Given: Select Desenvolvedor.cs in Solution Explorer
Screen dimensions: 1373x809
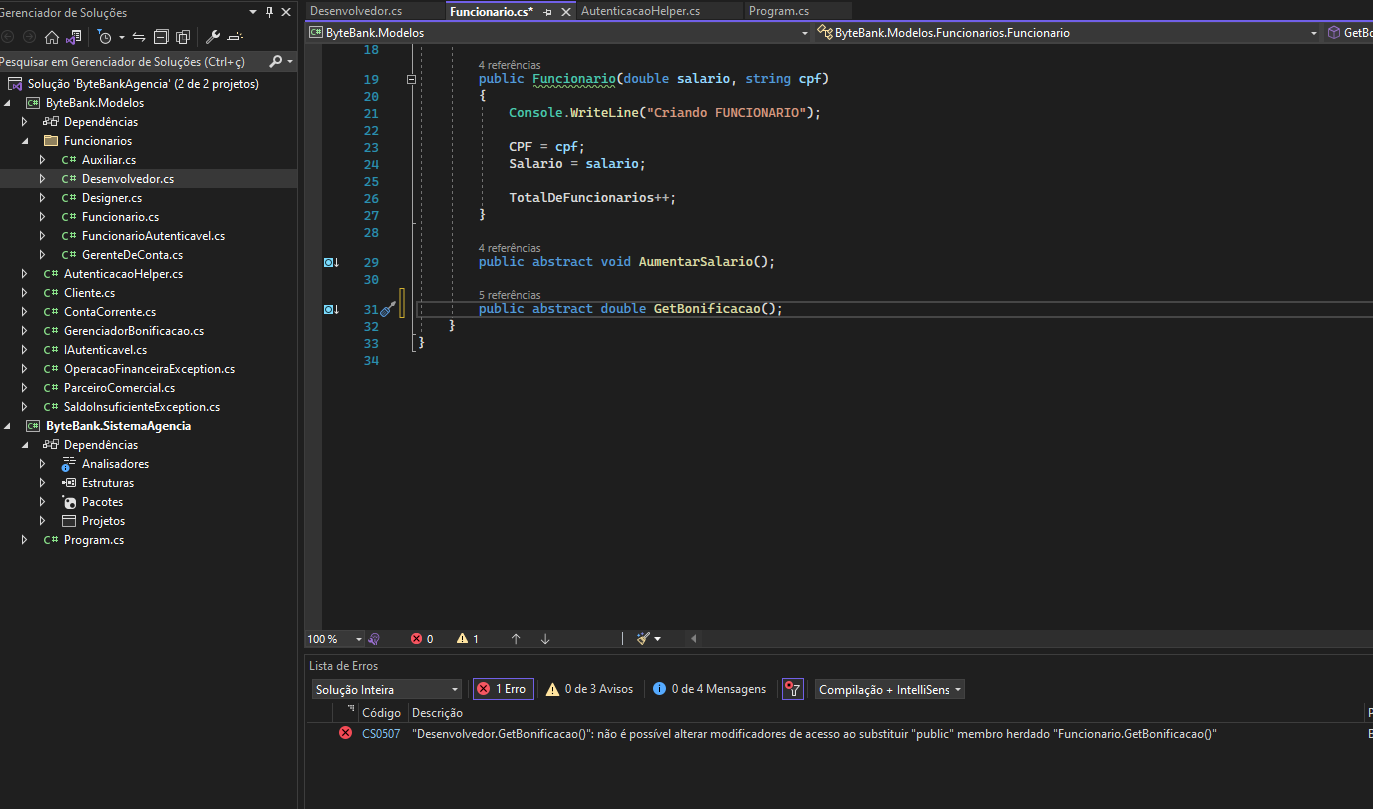Looking at the screenshot, I should [x=127, y=179].
